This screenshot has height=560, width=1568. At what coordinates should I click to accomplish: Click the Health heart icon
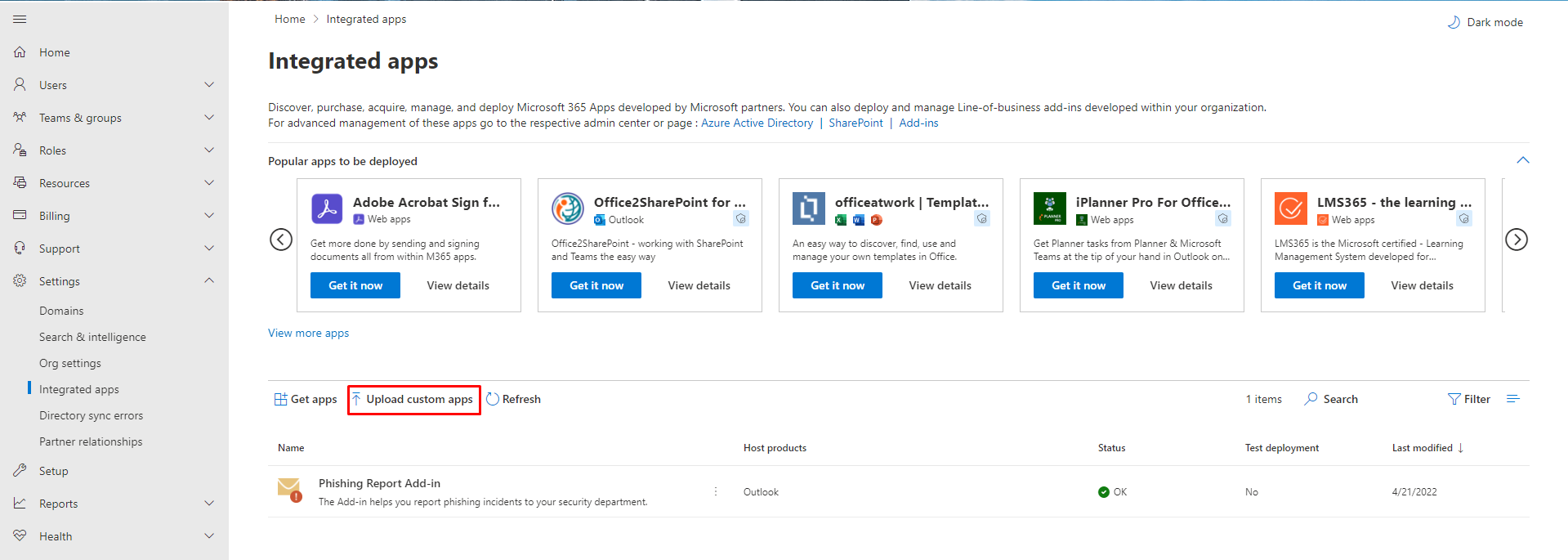coord(20,536)
